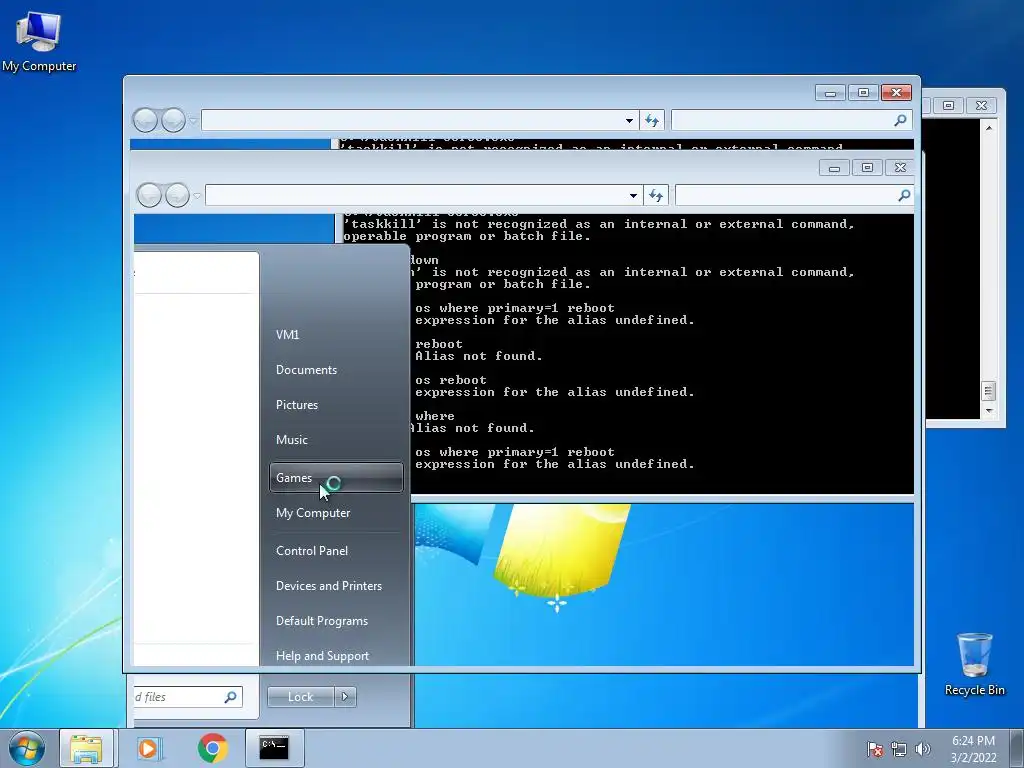Click Forward button in the front Explorer window
The height and width of the screenshot is (768, 1024).
click(x=177, y=195)
